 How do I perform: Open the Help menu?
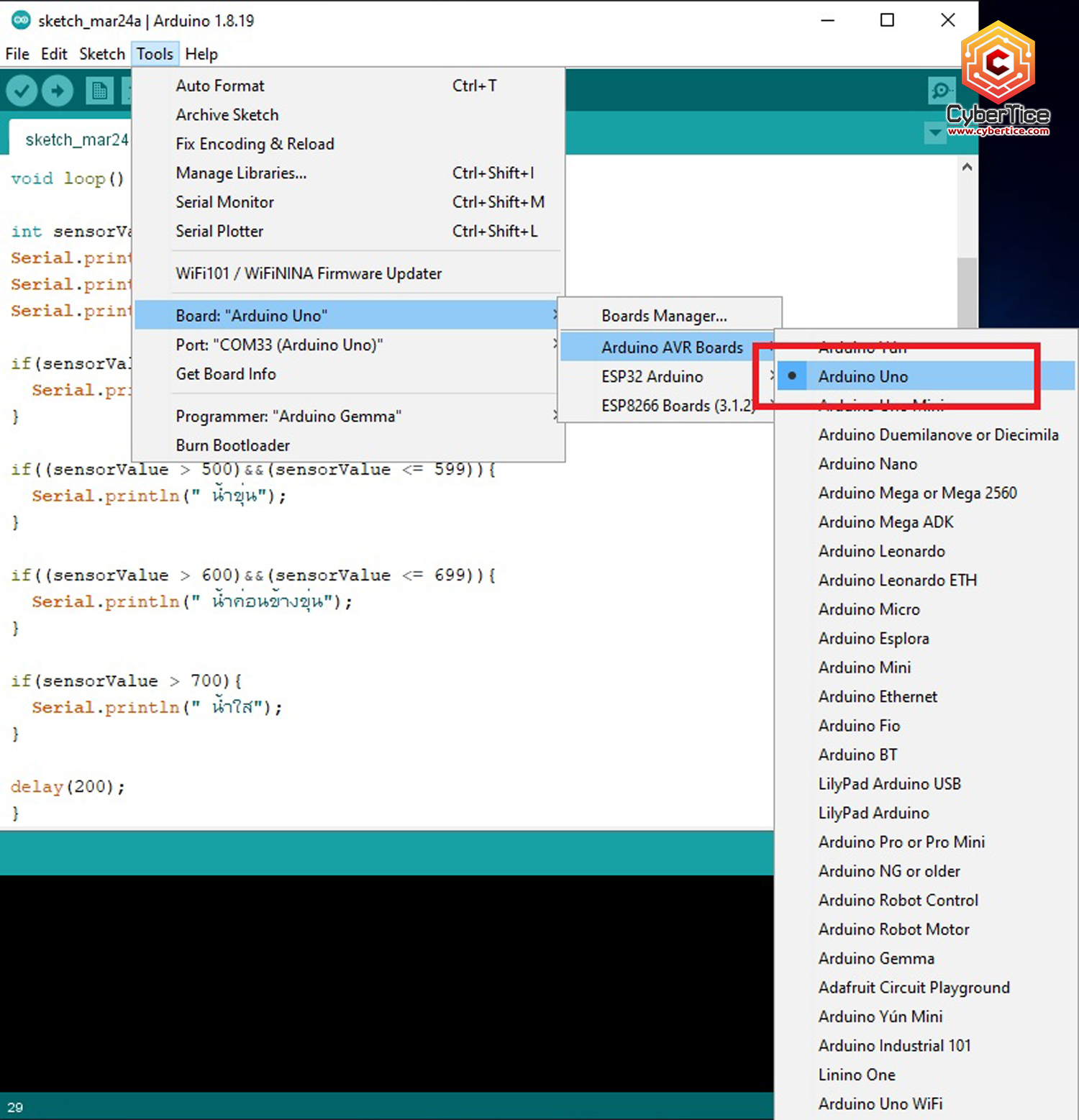point(201,54)
